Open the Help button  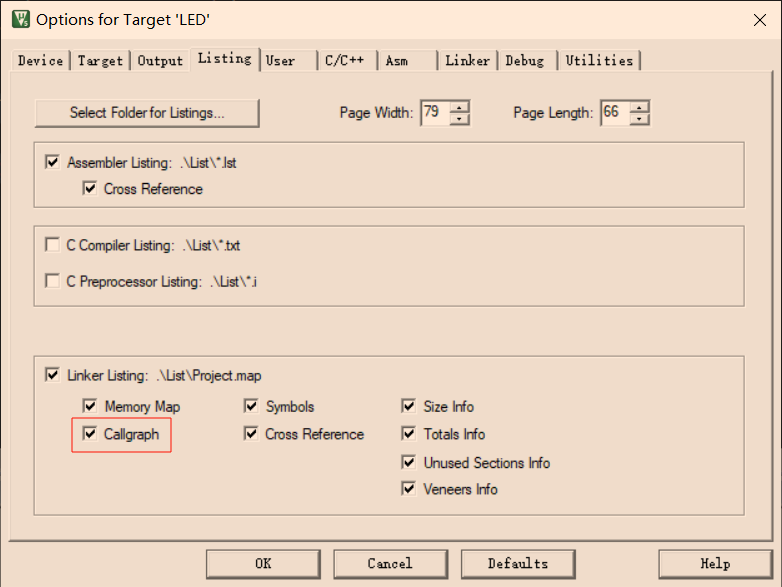click(x=716, y=564)
